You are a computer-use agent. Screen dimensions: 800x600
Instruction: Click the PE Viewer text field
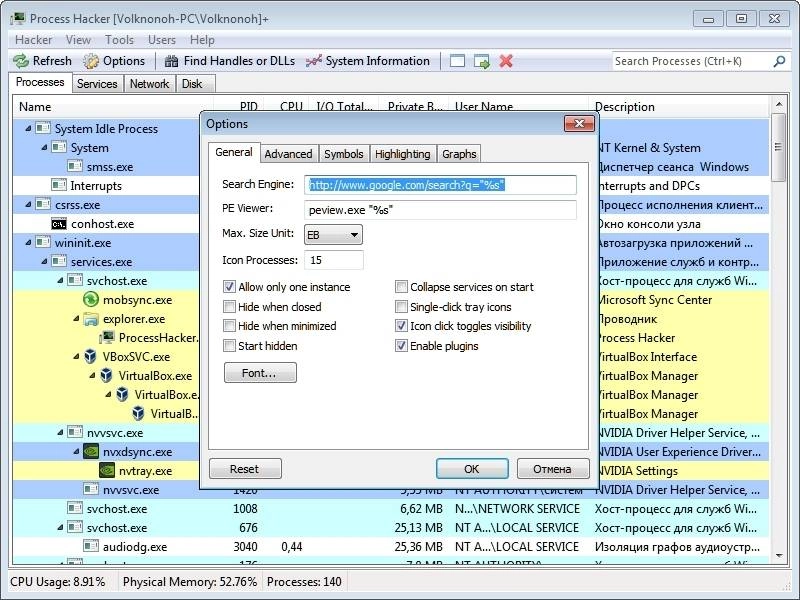440,210
